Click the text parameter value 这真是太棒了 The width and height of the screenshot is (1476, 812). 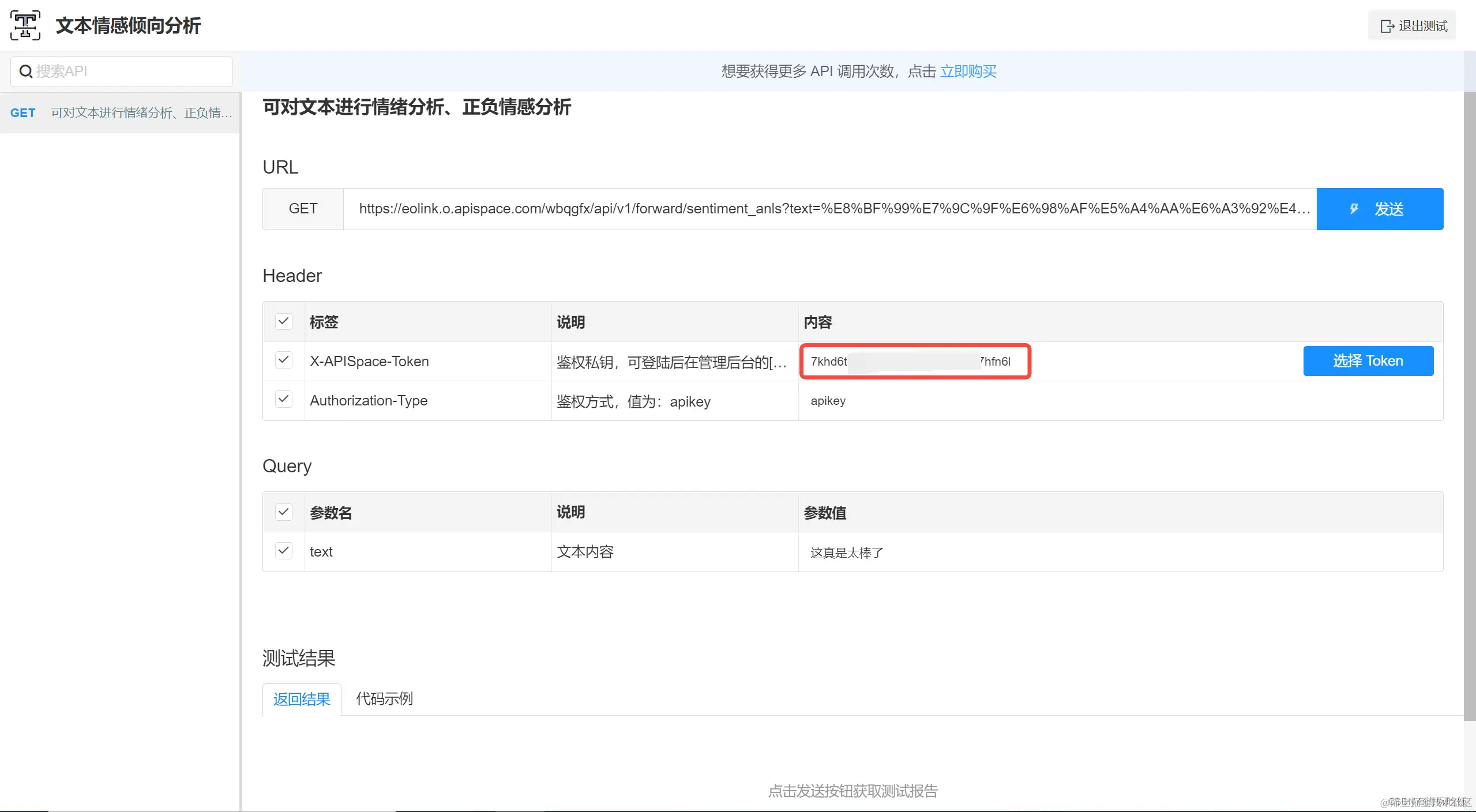pos(846,552)
